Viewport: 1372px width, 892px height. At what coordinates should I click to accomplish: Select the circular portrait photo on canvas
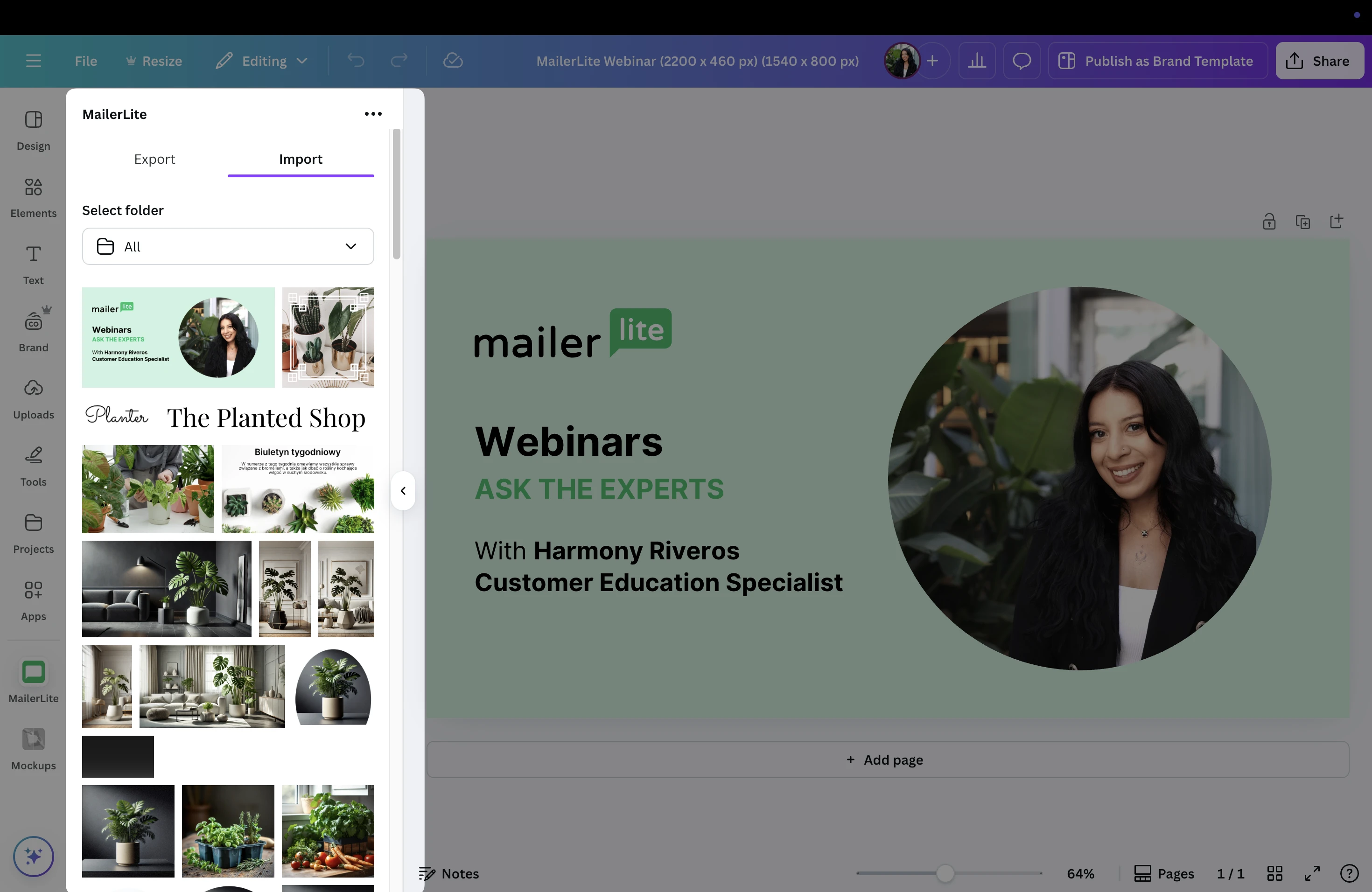pos(1079,478)
